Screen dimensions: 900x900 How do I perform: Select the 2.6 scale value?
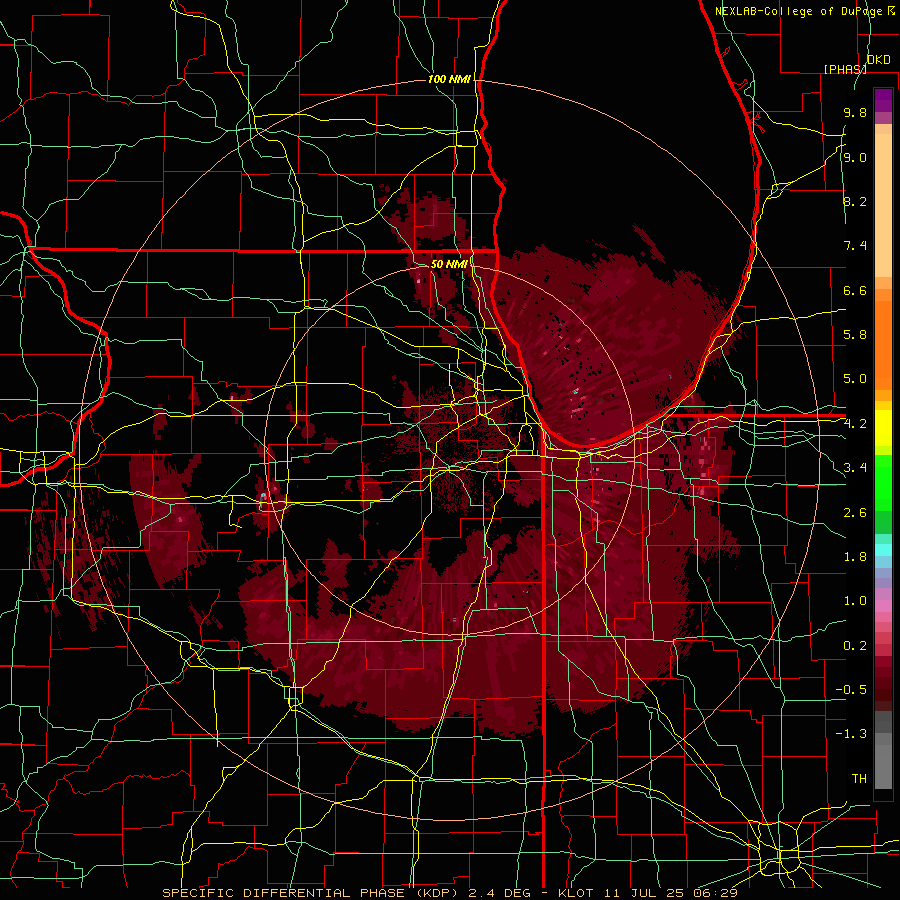[855, 512]
